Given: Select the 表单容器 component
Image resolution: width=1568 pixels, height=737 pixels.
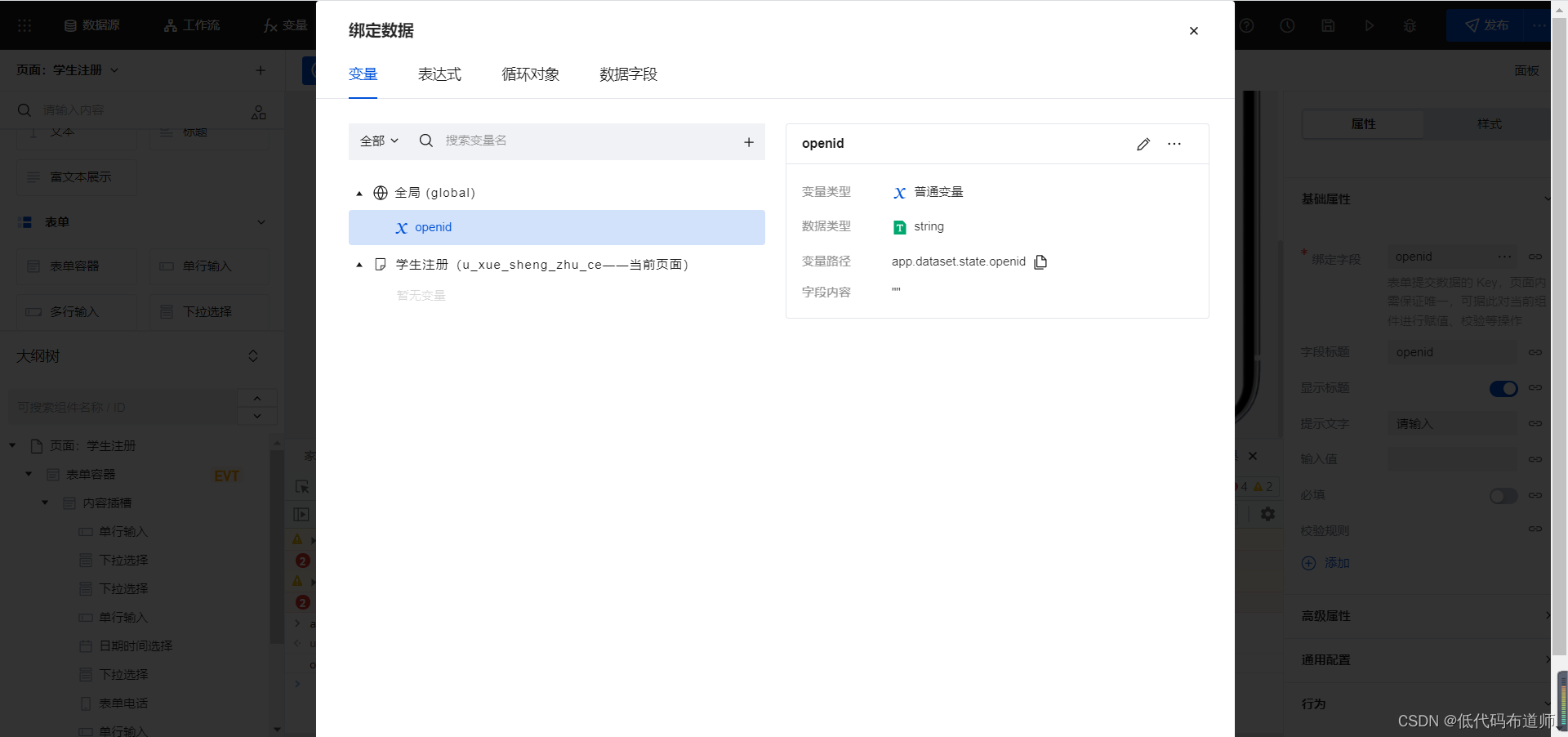Looking at the screenshot, I should pos(77,266).
